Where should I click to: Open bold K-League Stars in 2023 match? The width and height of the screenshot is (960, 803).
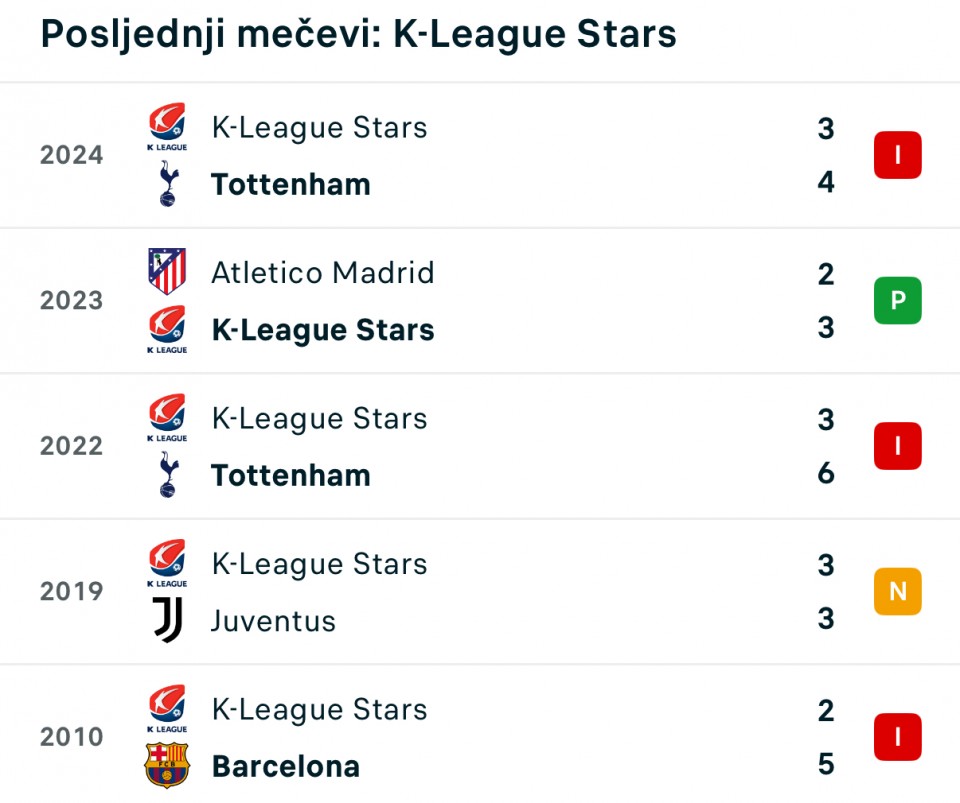pos(323,330)
